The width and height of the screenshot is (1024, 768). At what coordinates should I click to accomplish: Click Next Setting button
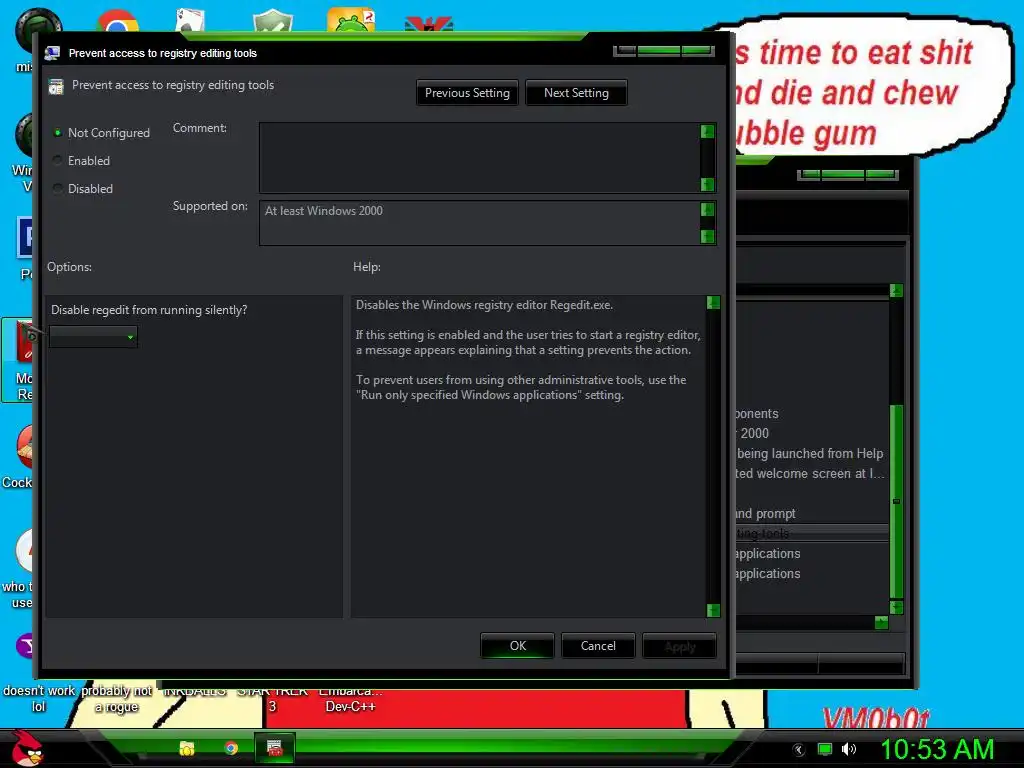576,93
